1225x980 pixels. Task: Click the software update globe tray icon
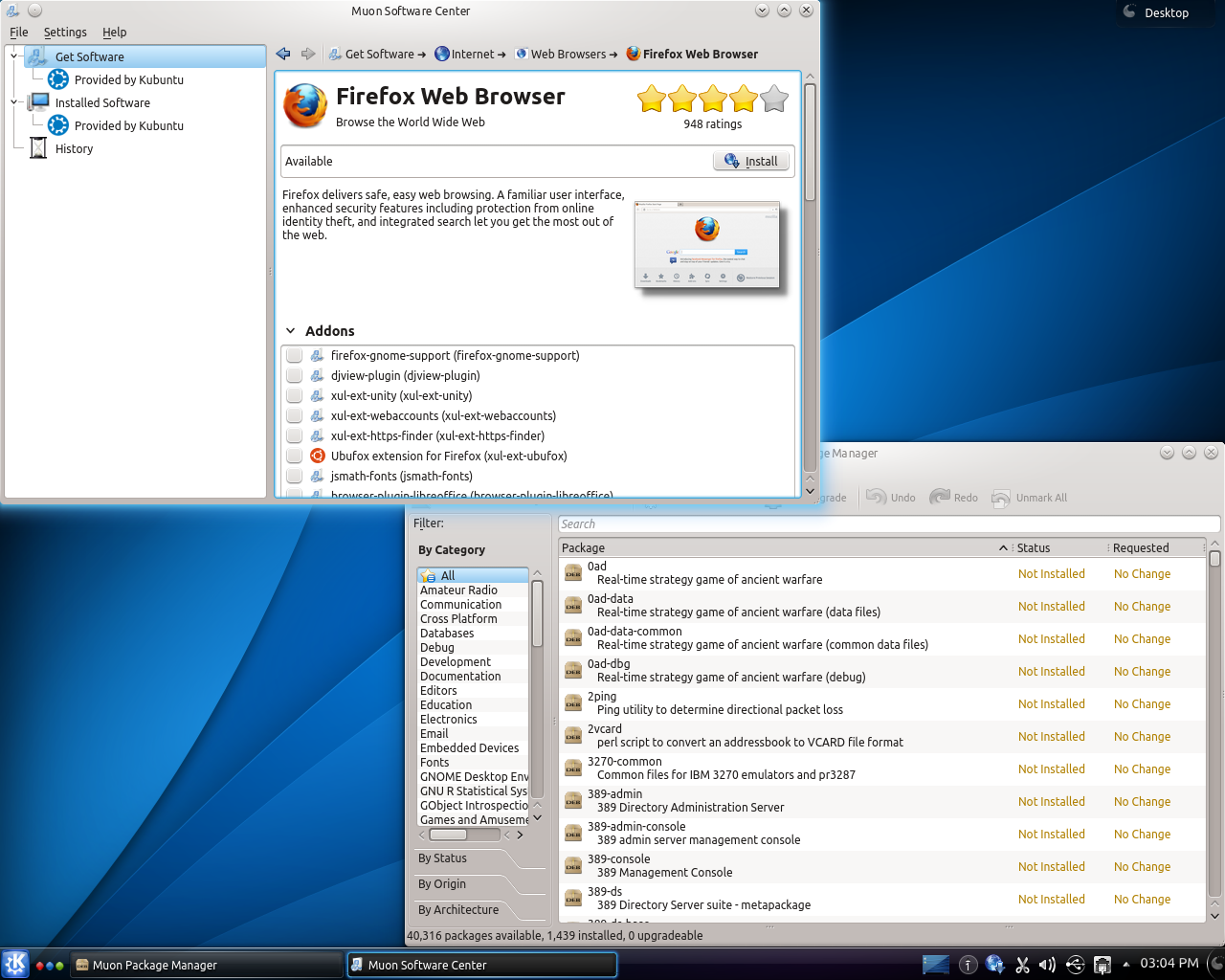pos(995,965)
